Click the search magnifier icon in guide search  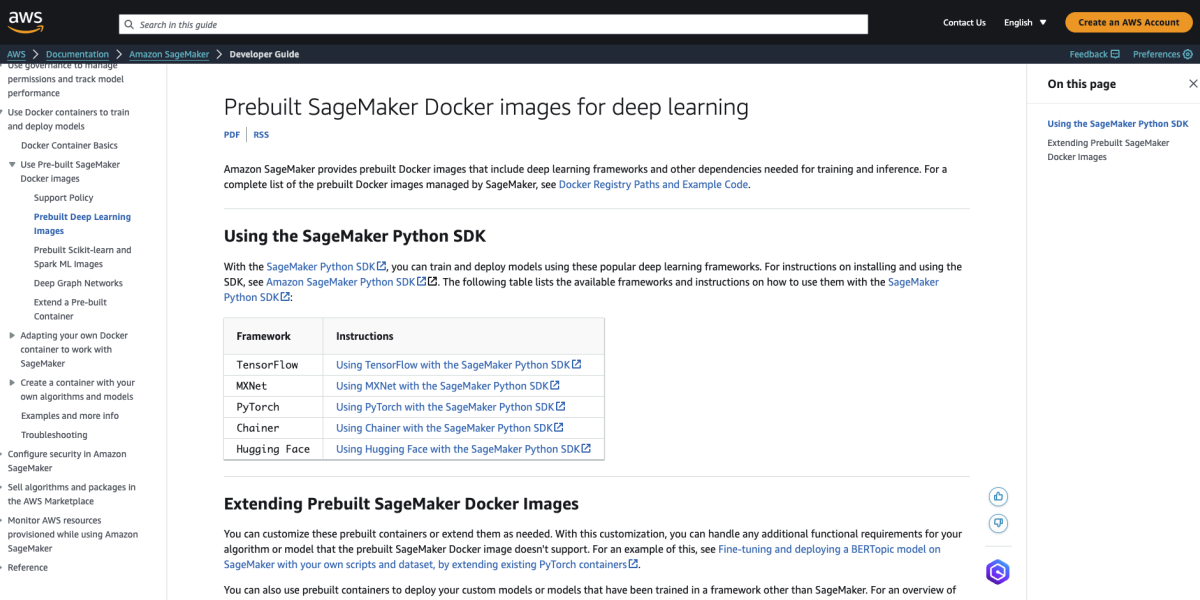[x=128, y=24]
